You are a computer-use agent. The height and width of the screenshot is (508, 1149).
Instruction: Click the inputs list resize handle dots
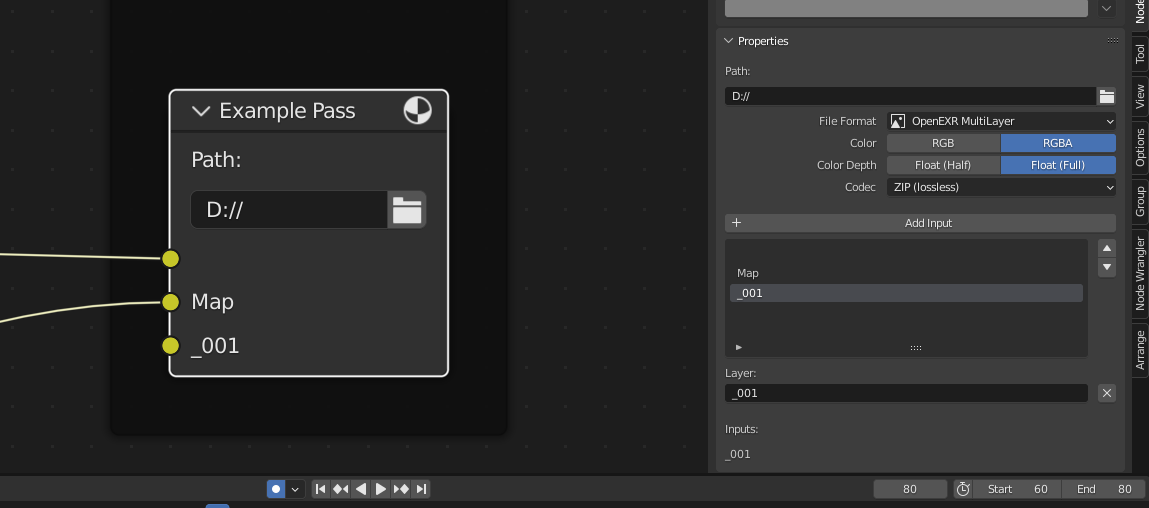pos(915,348)
